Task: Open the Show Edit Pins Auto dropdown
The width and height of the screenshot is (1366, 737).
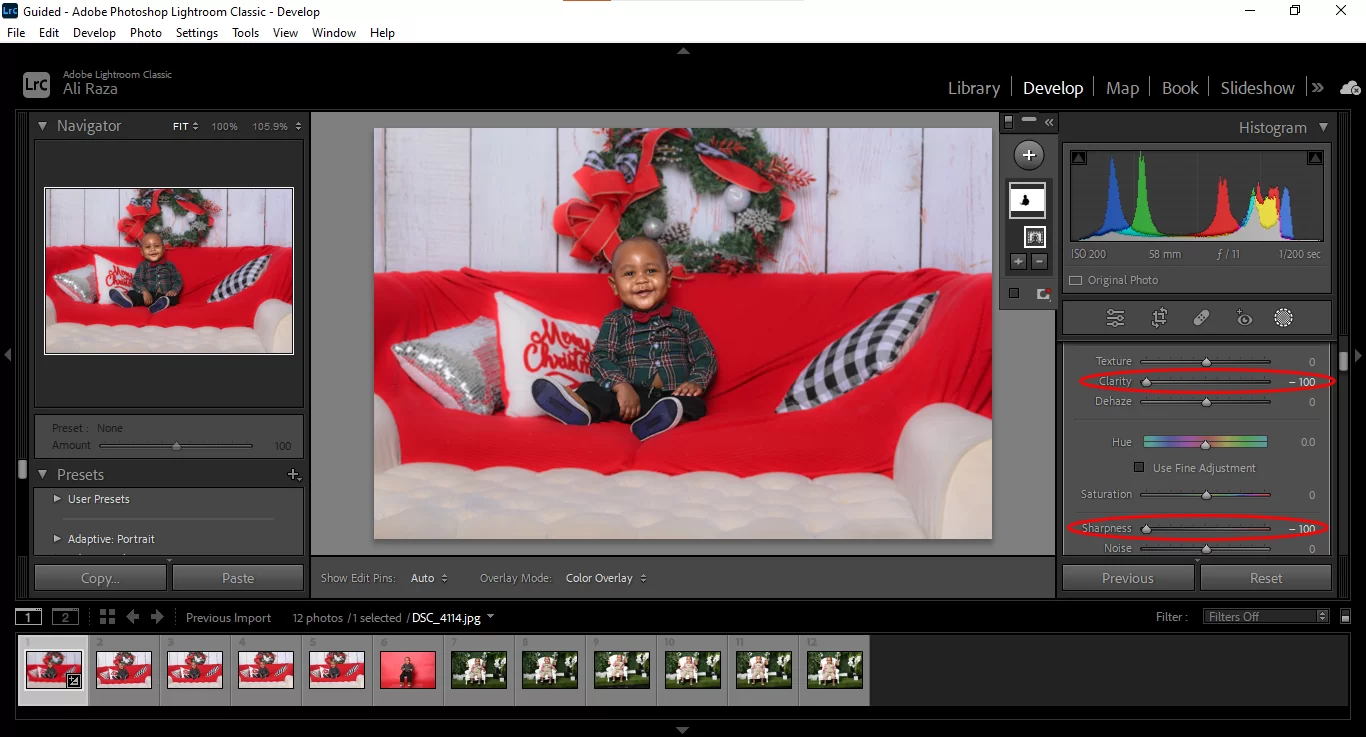Action: (x=429, y=578)
